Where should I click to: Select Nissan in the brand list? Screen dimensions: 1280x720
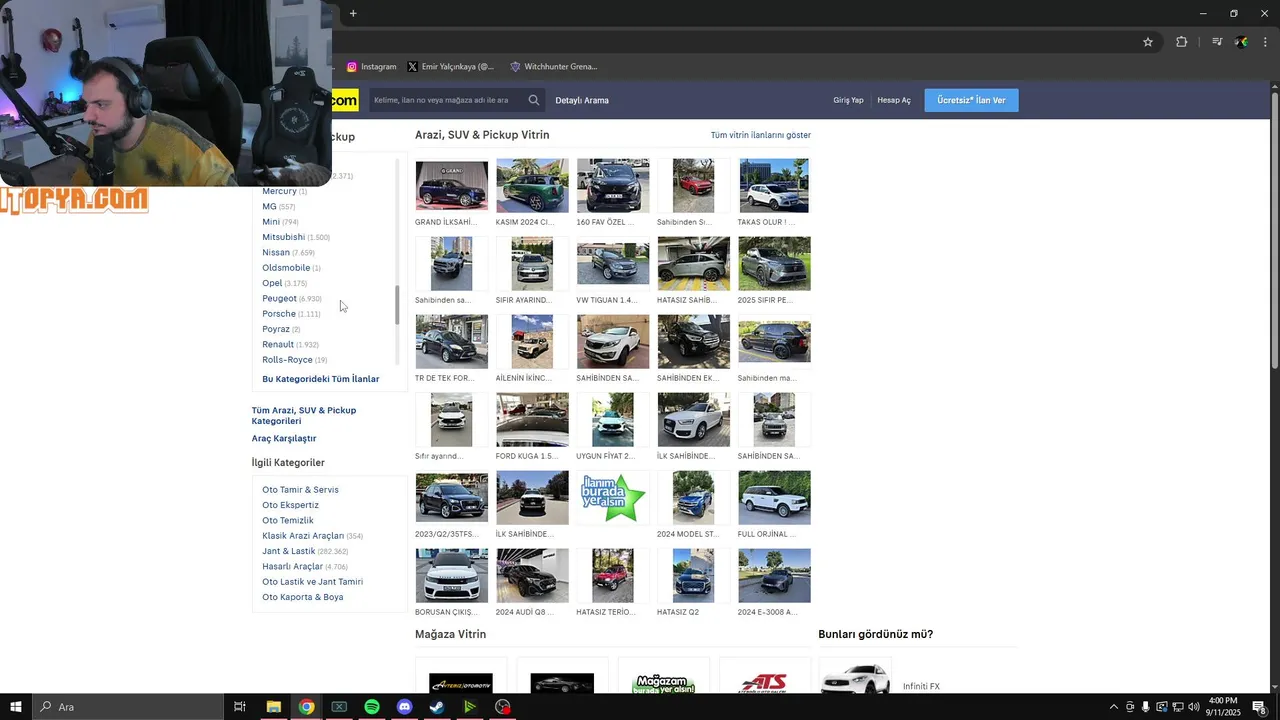[276, 253]
